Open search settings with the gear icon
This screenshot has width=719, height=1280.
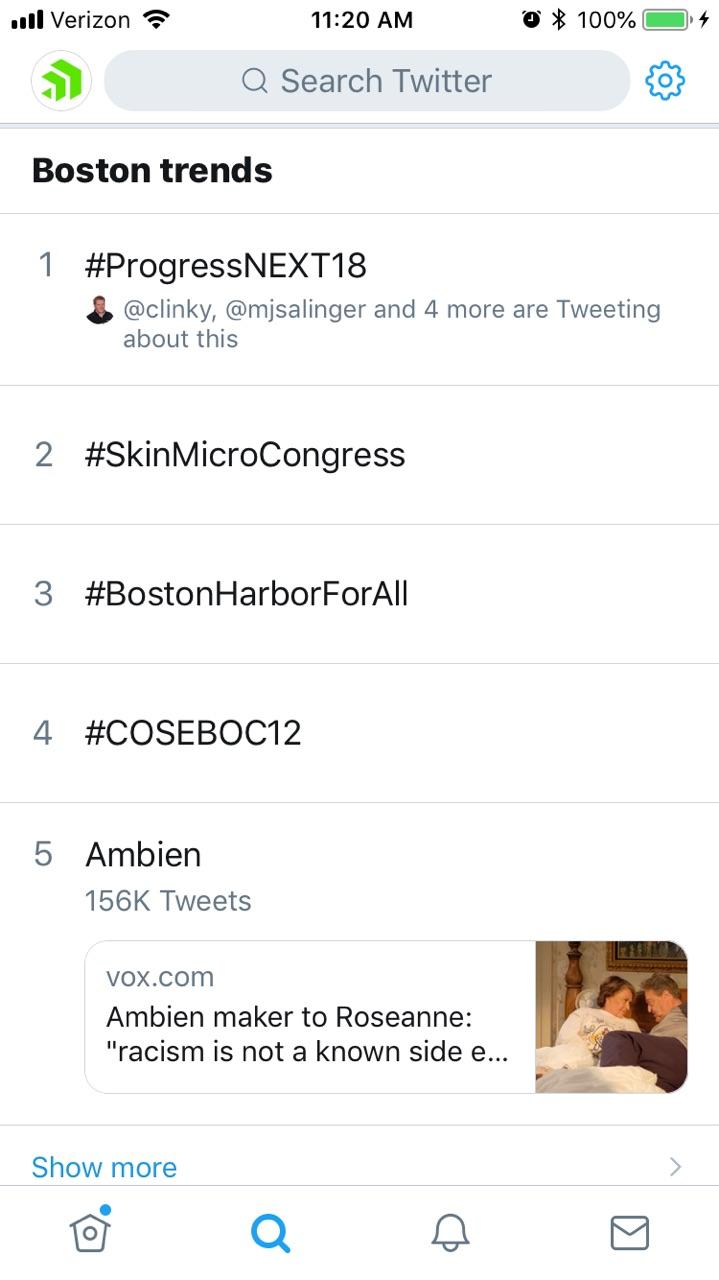[x=663, y=80]
